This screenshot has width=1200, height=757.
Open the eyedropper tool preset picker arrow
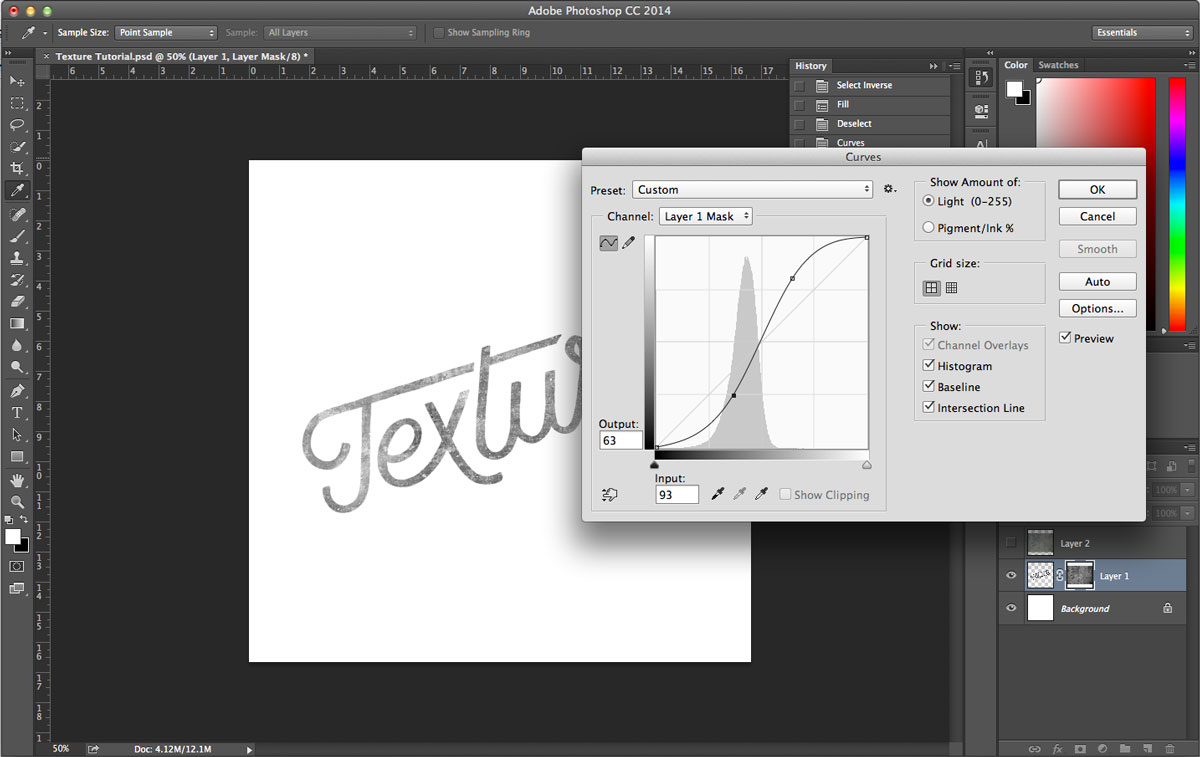point(45,33)
